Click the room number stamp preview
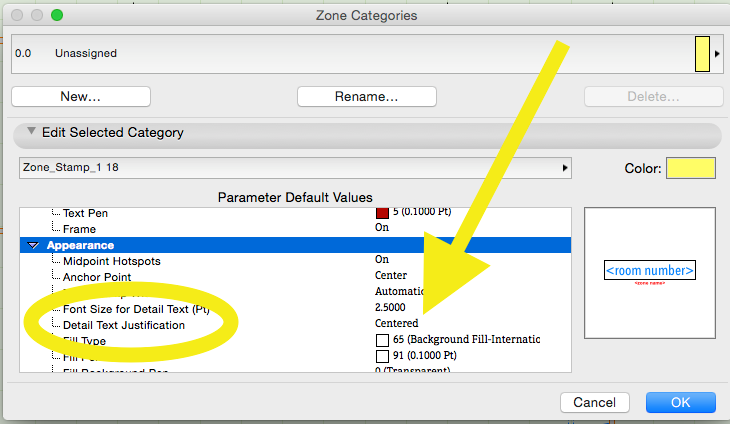The height and width of the screenshot is (424, 730). click(x=650, y=272)
